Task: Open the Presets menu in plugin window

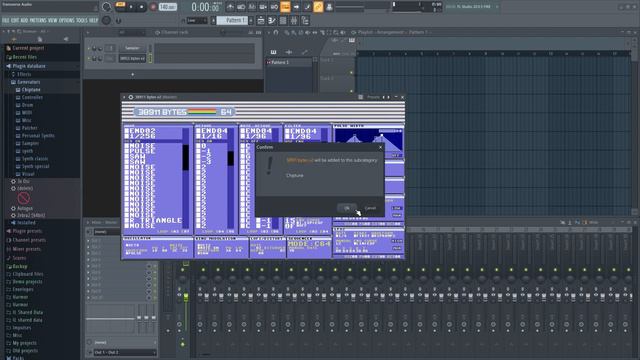Action: [373, 97]
